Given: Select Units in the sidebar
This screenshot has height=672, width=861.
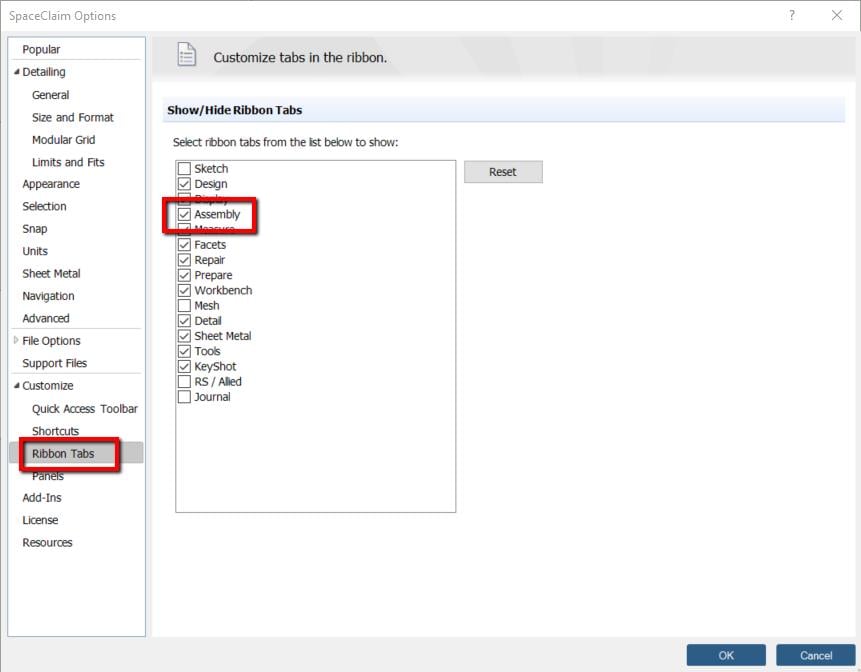Looking at the screenshot, I should (x=34, y=251).
